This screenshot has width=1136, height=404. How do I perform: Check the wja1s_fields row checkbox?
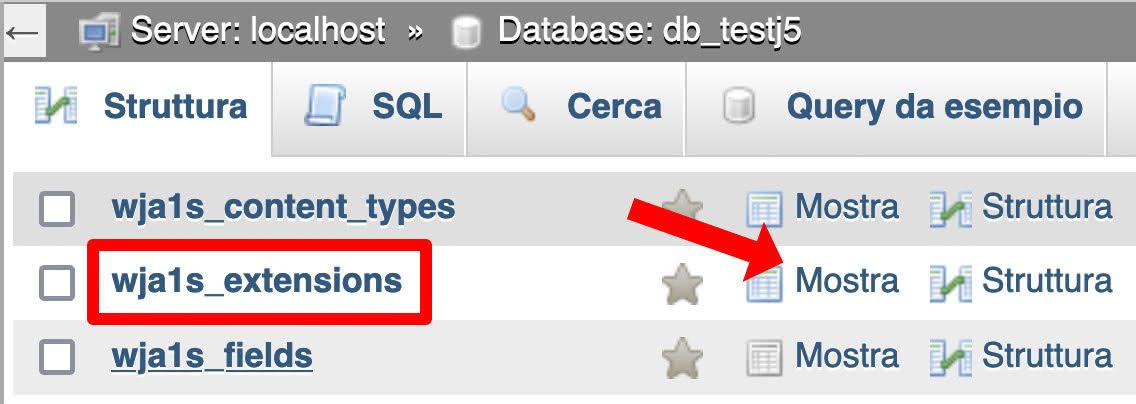[x=57, y=357]
